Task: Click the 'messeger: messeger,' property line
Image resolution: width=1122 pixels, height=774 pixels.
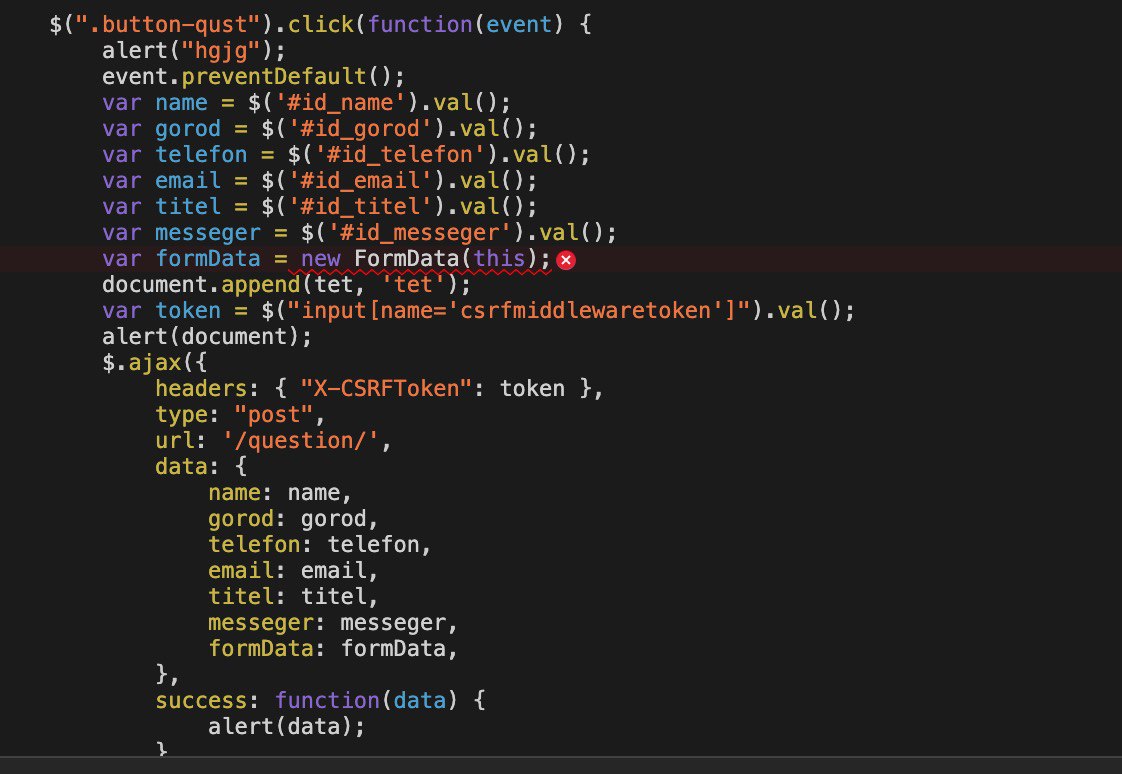Action: 333,623
